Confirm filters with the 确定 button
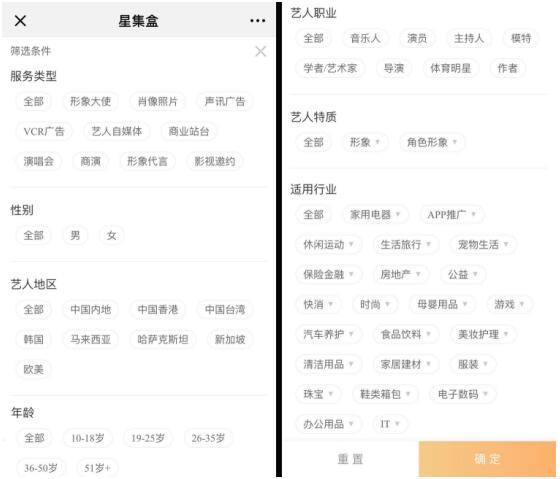 pyautogui.click(x=487, y=459)
